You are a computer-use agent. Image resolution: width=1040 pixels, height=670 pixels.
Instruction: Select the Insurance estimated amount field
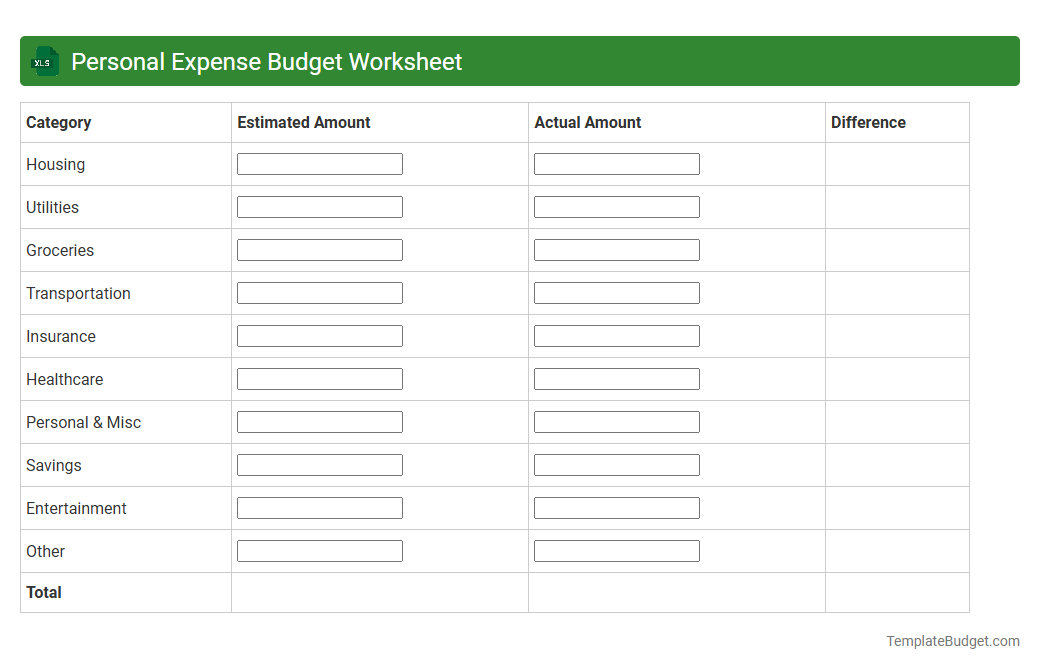[319, 335]
